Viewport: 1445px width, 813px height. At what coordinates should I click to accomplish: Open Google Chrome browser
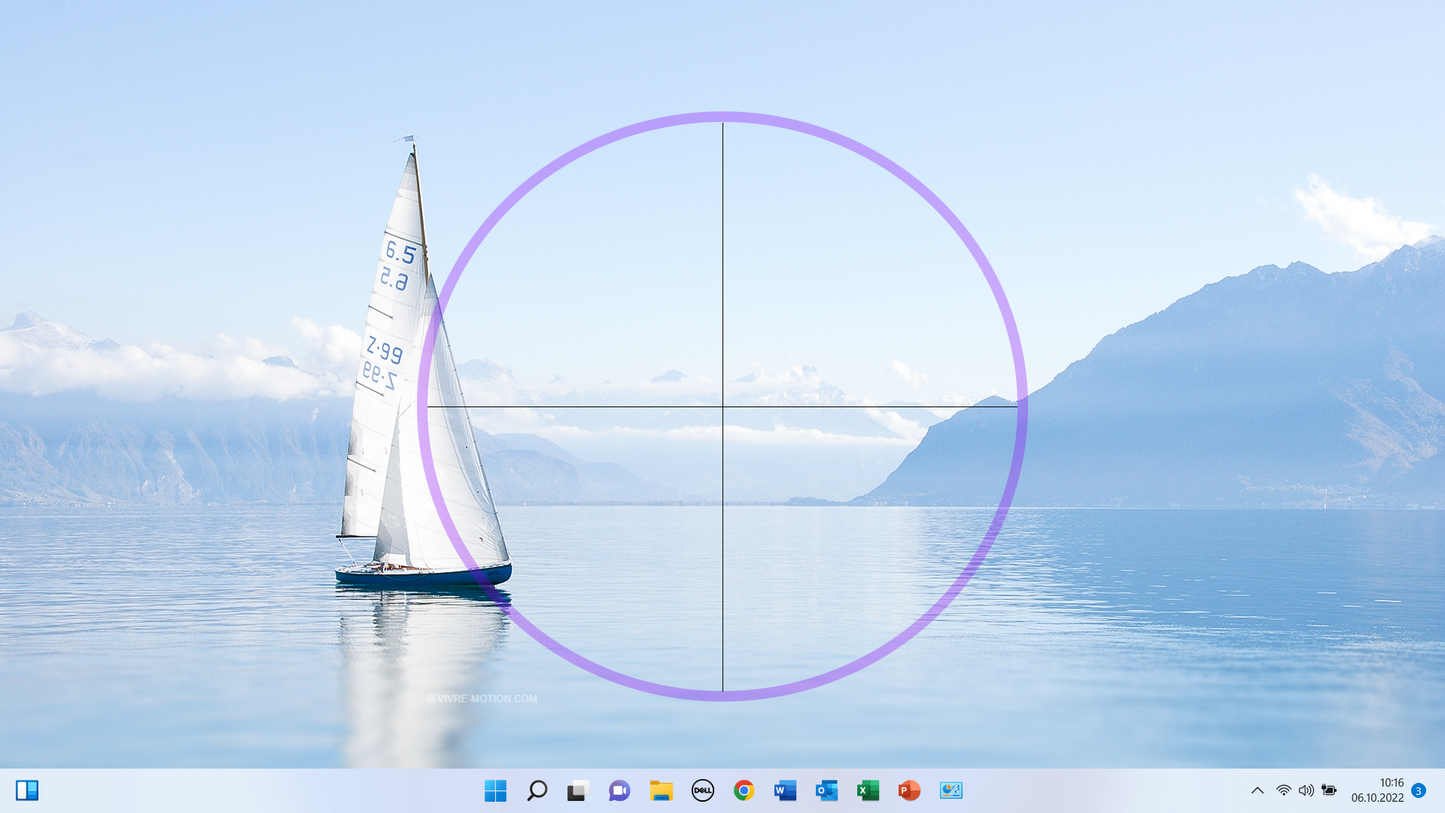tap(743, 791)
